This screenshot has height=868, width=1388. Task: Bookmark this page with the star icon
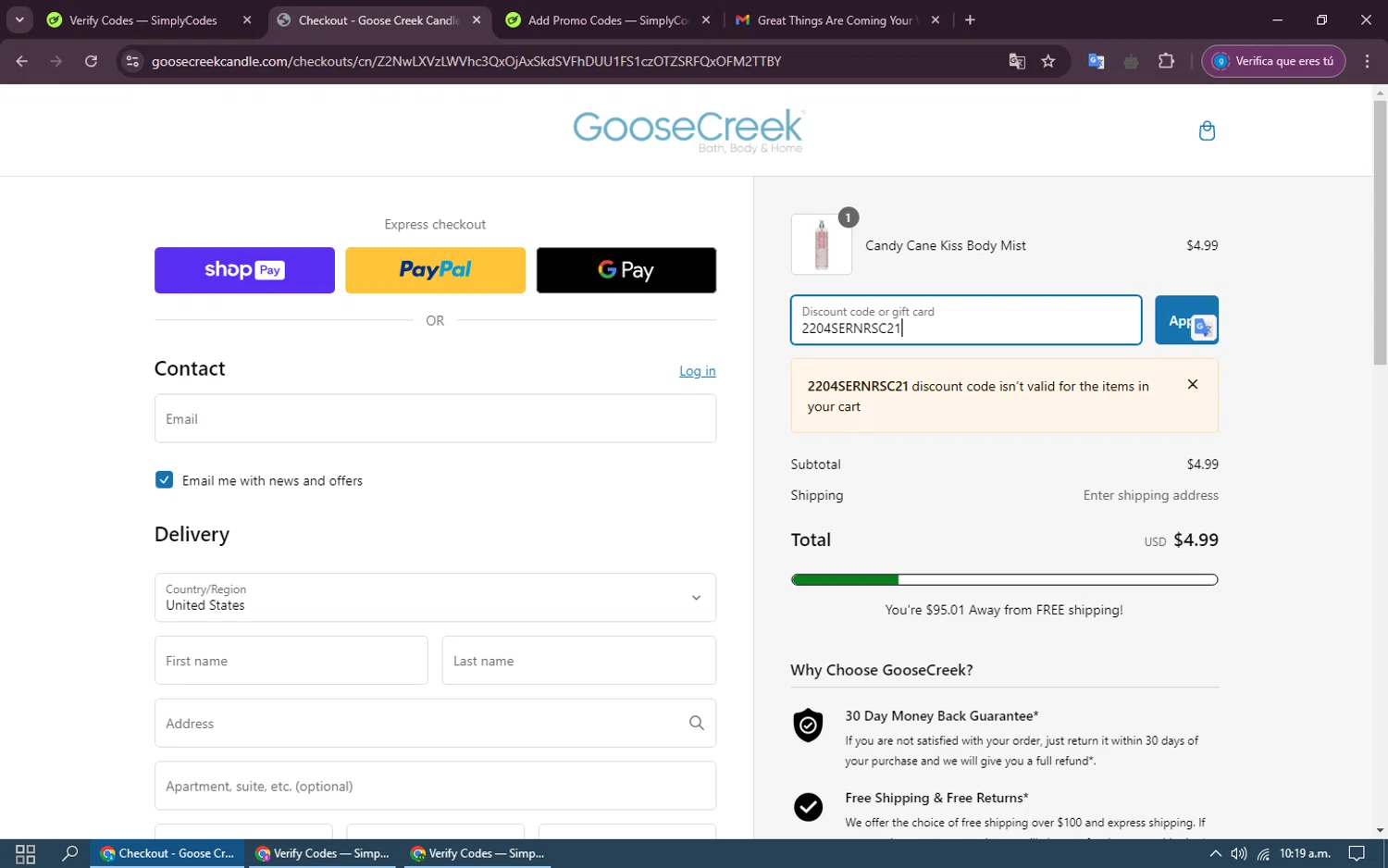(1048, 61)
